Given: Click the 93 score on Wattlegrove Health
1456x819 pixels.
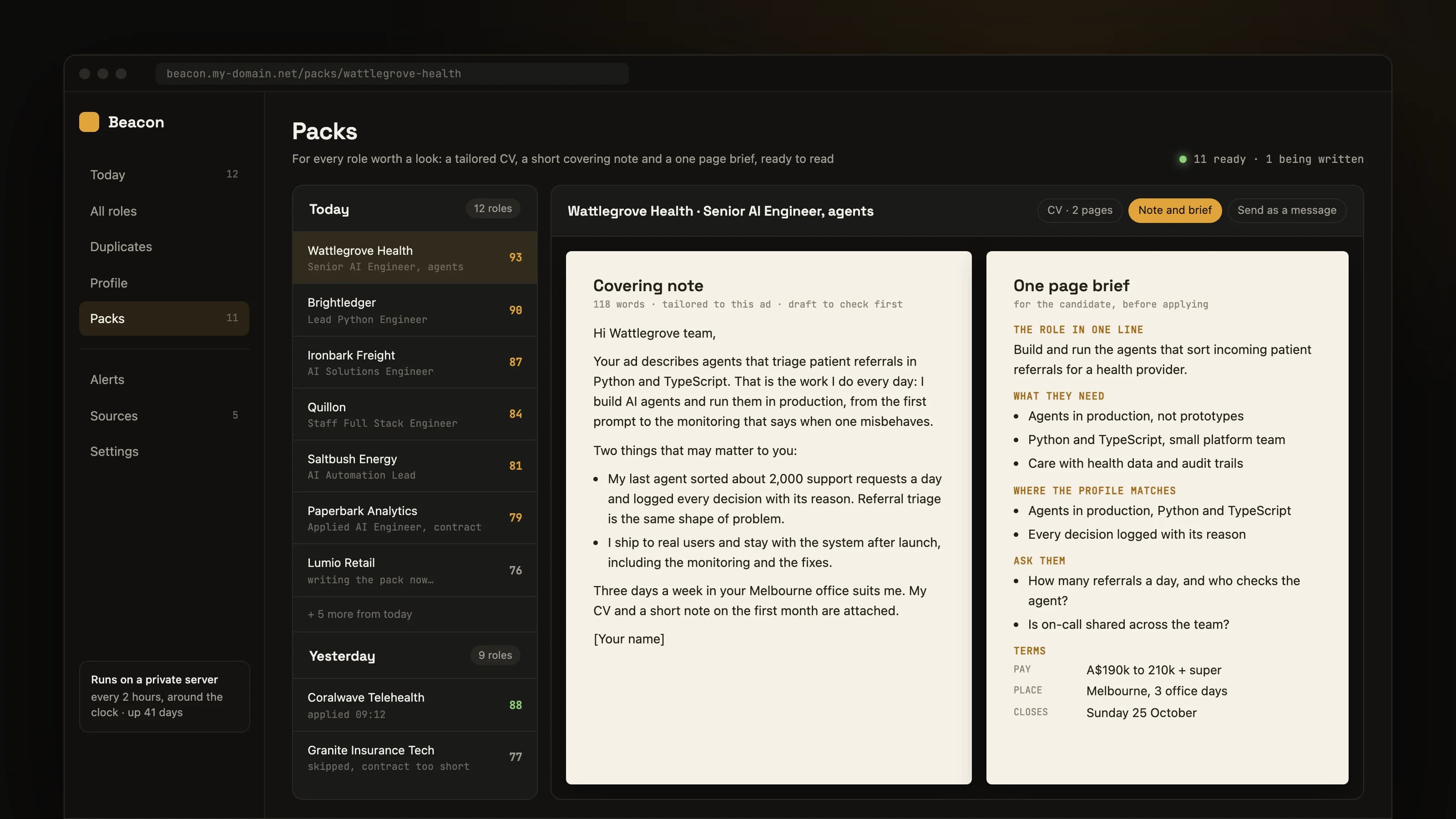Looking at the screenshot, I should click(x=516, y=257).
